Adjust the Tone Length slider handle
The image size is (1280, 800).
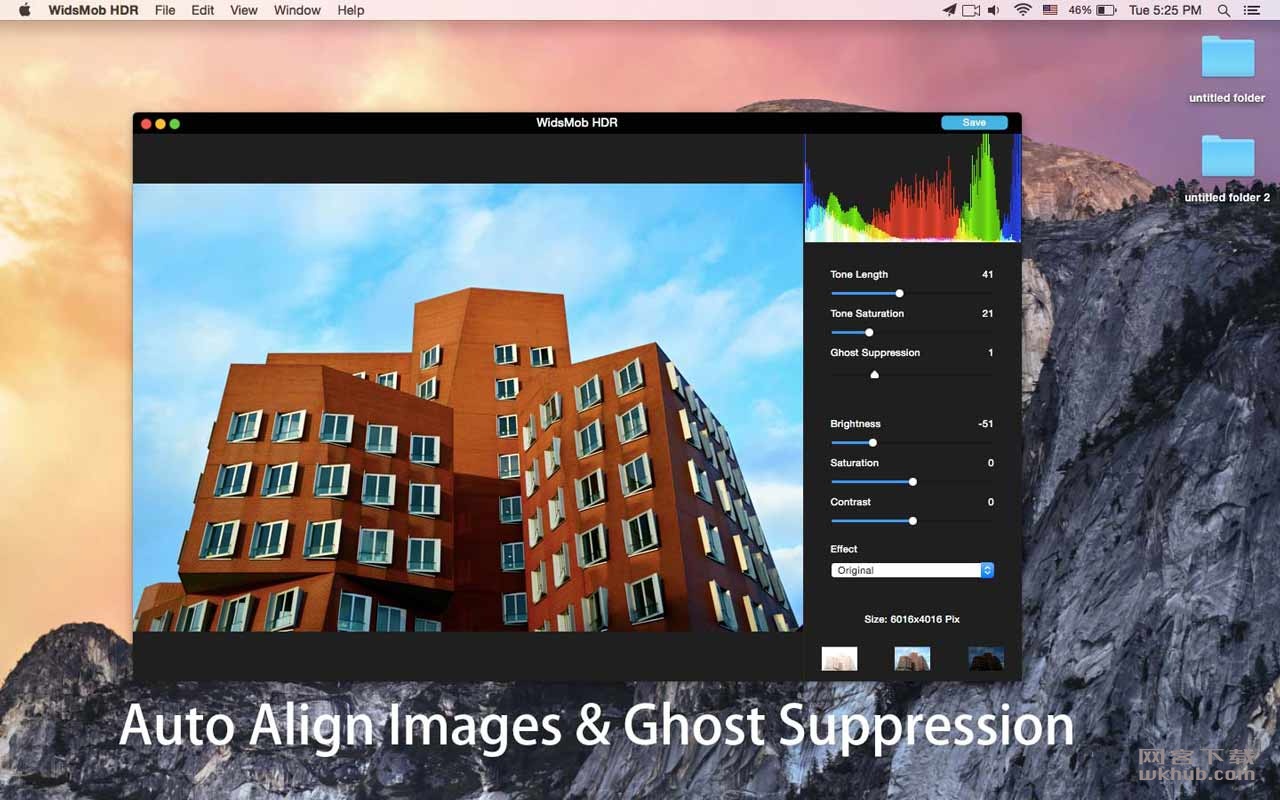click(x=899, y=293)
